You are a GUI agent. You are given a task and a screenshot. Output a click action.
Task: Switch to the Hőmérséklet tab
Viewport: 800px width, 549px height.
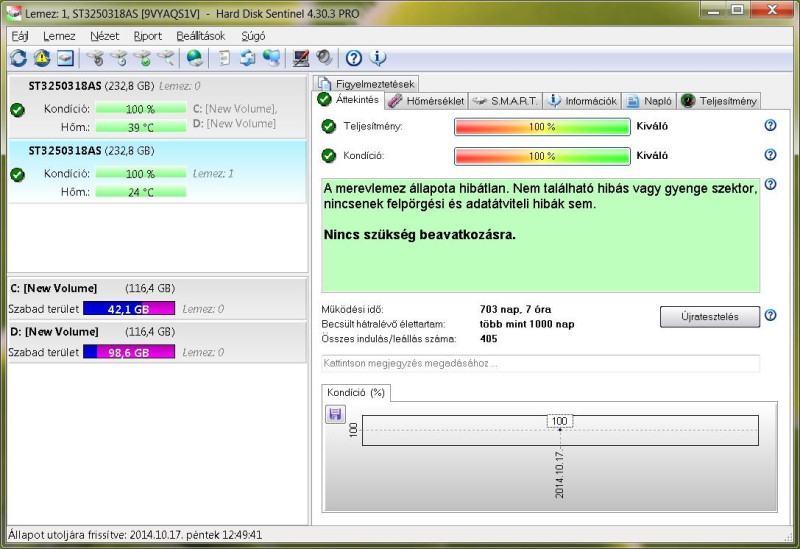coord(426,101)
